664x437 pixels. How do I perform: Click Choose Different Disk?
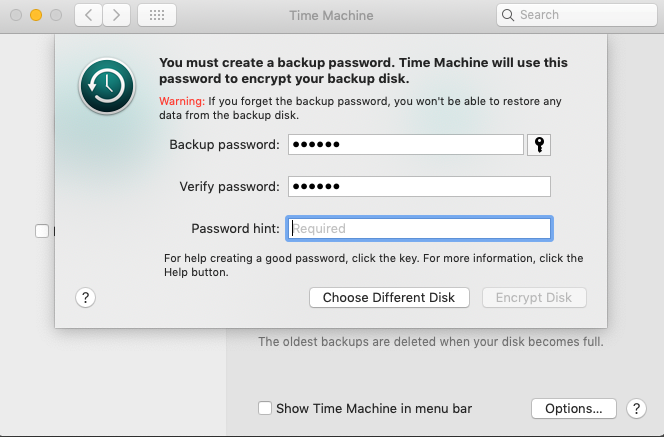click(x=389, y=297)
